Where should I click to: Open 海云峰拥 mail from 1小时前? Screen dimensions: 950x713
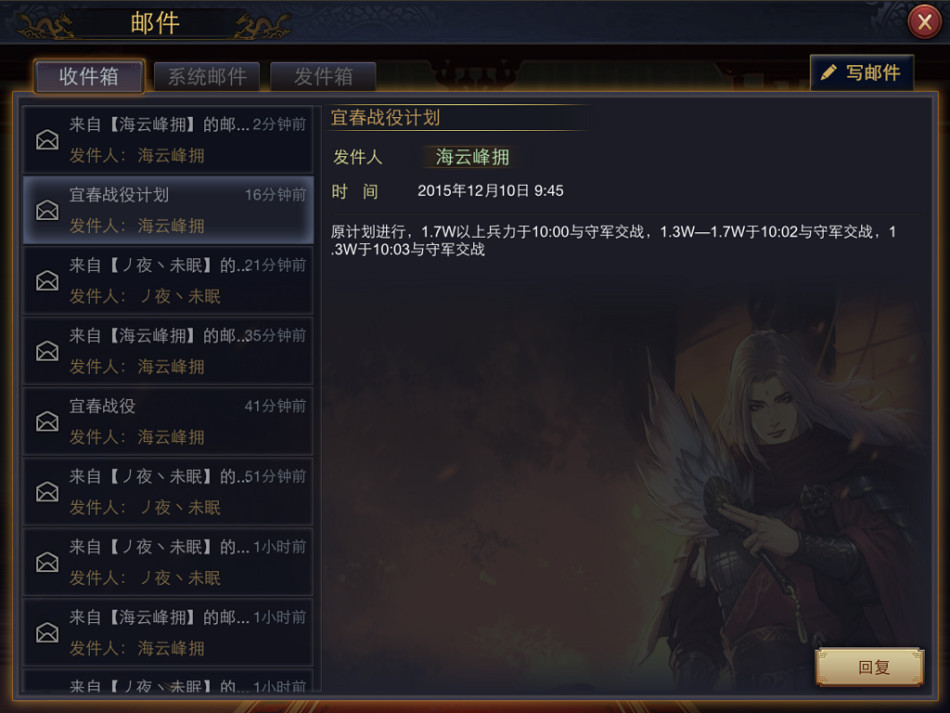(168, 632)
